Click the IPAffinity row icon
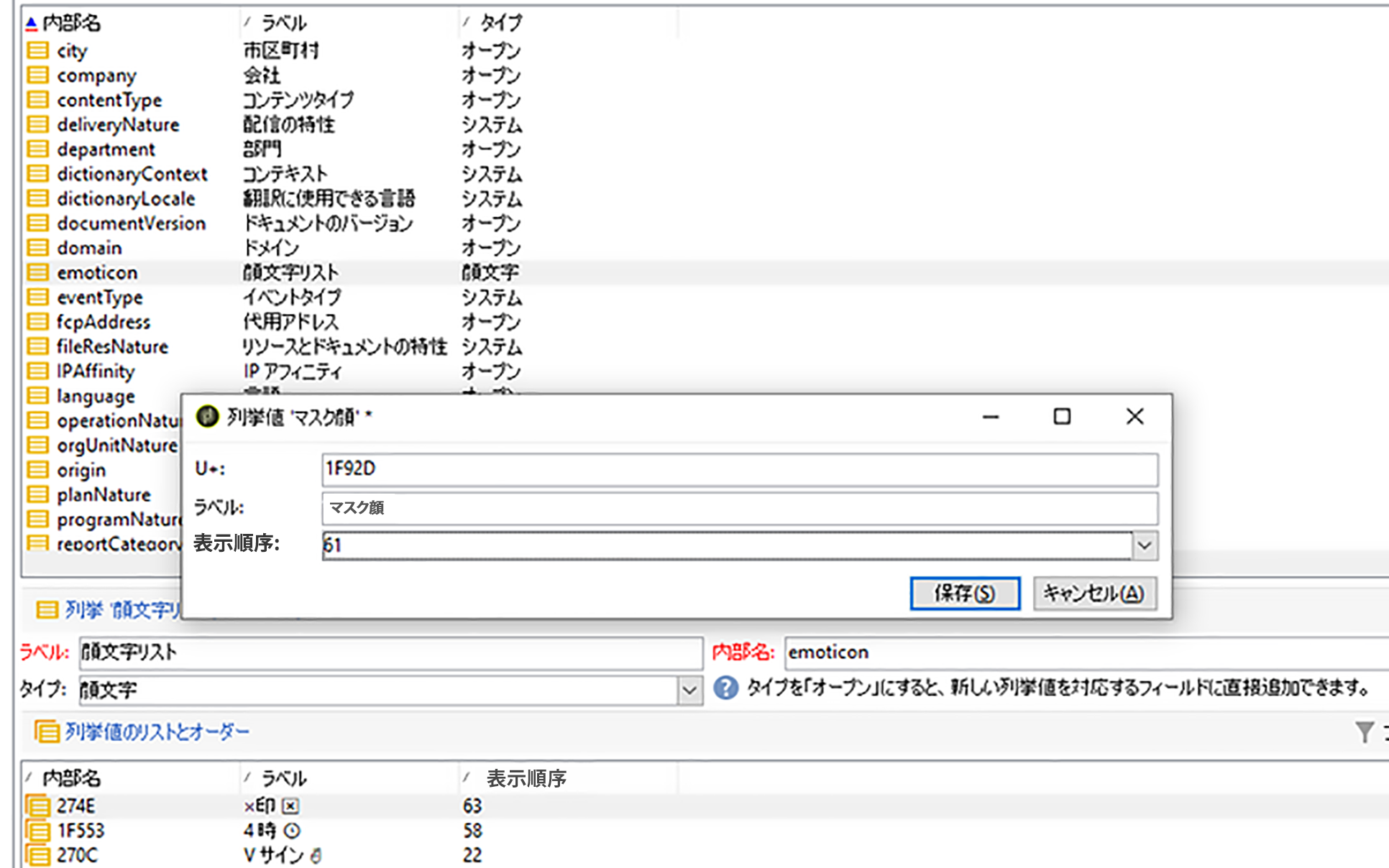This screenshot has height=868, width=1389. pos(37,371)
